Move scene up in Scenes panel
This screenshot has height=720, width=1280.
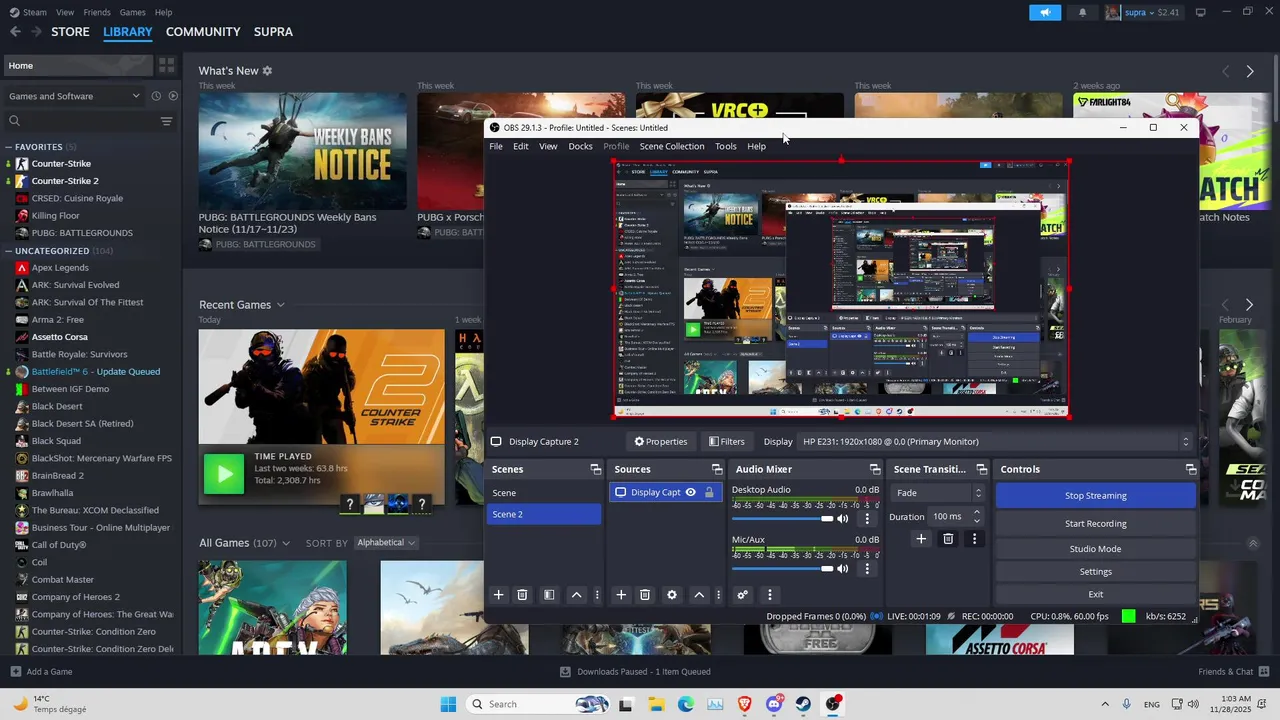coord(576,595)
